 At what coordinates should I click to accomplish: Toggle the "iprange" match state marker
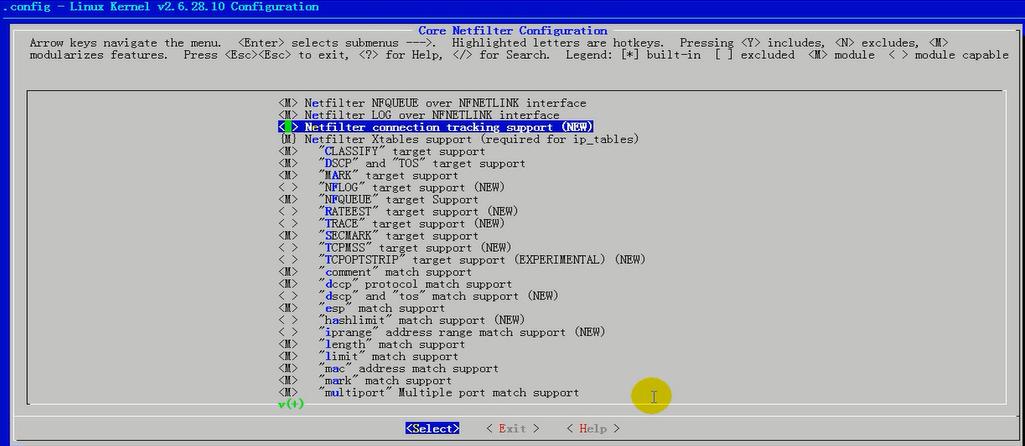coord(288,332)
